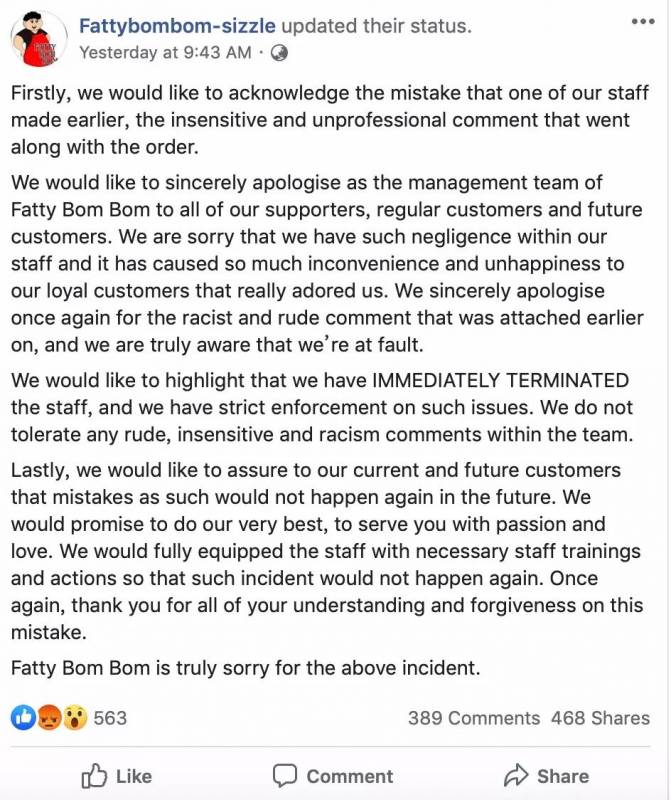
Task: Click the paragraph beginning with 'Firstly'
Action: (x=330, y=119)
